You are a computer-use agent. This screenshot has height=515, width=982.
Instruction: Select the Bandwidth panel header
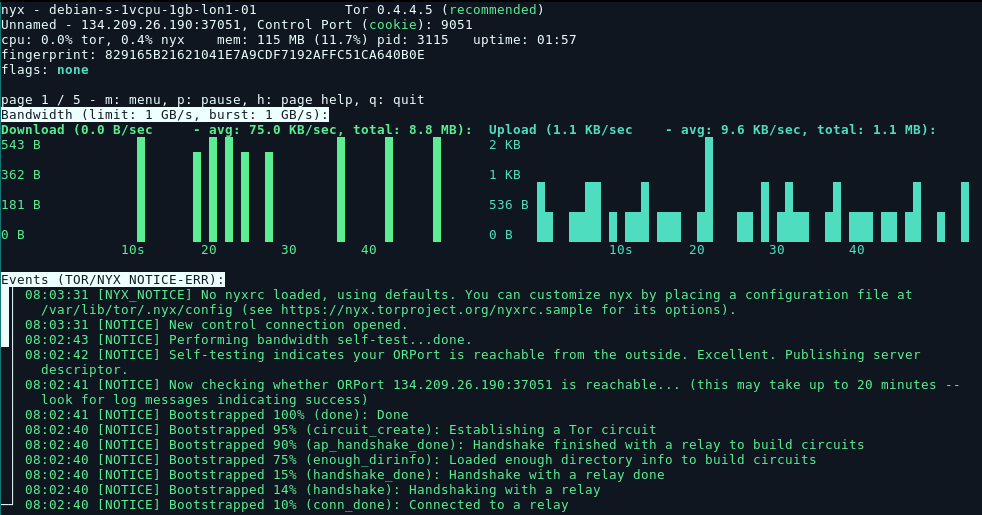pos(164,115)
